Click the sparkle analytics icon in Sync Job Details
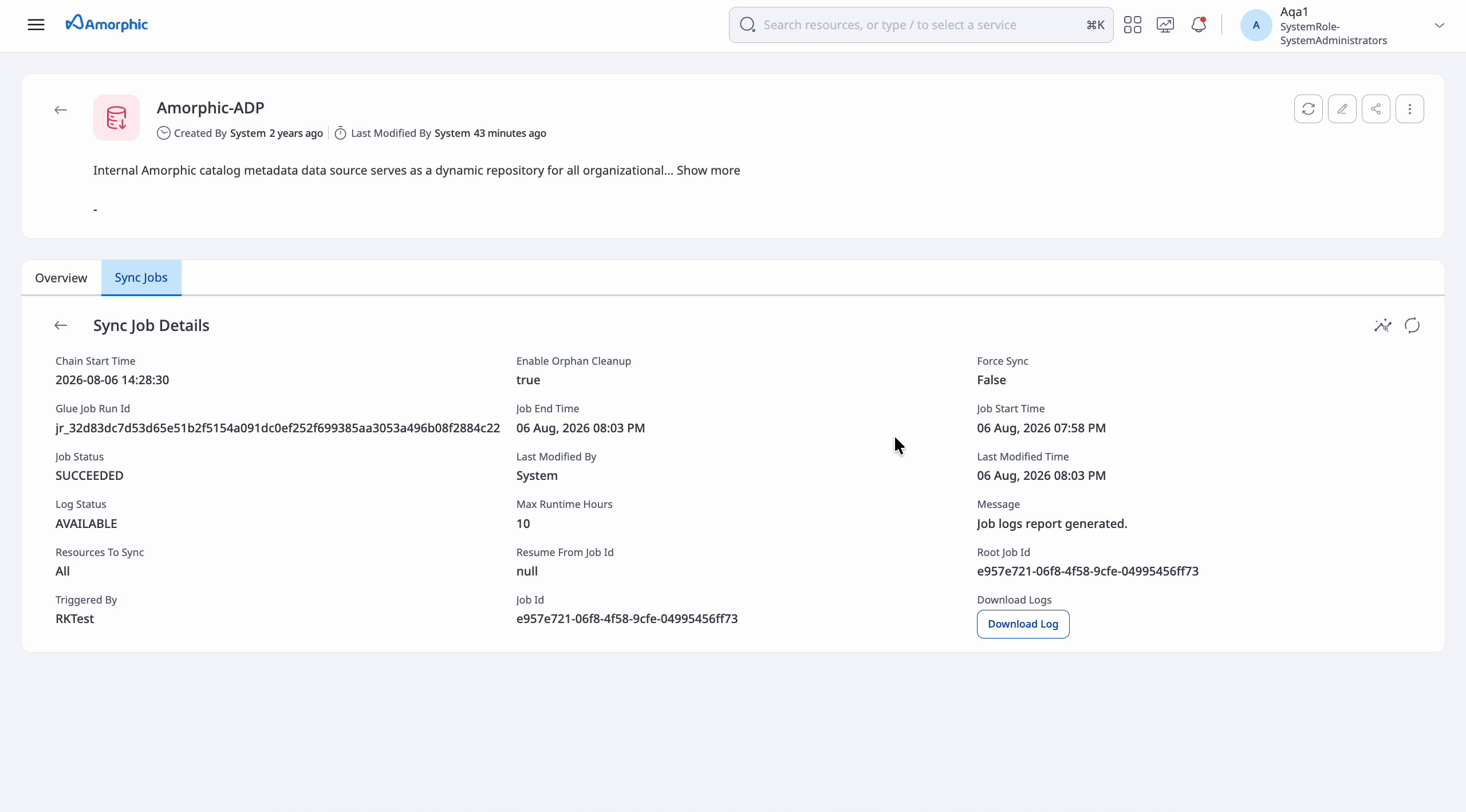1466x812 pixels. [1382, 325]
